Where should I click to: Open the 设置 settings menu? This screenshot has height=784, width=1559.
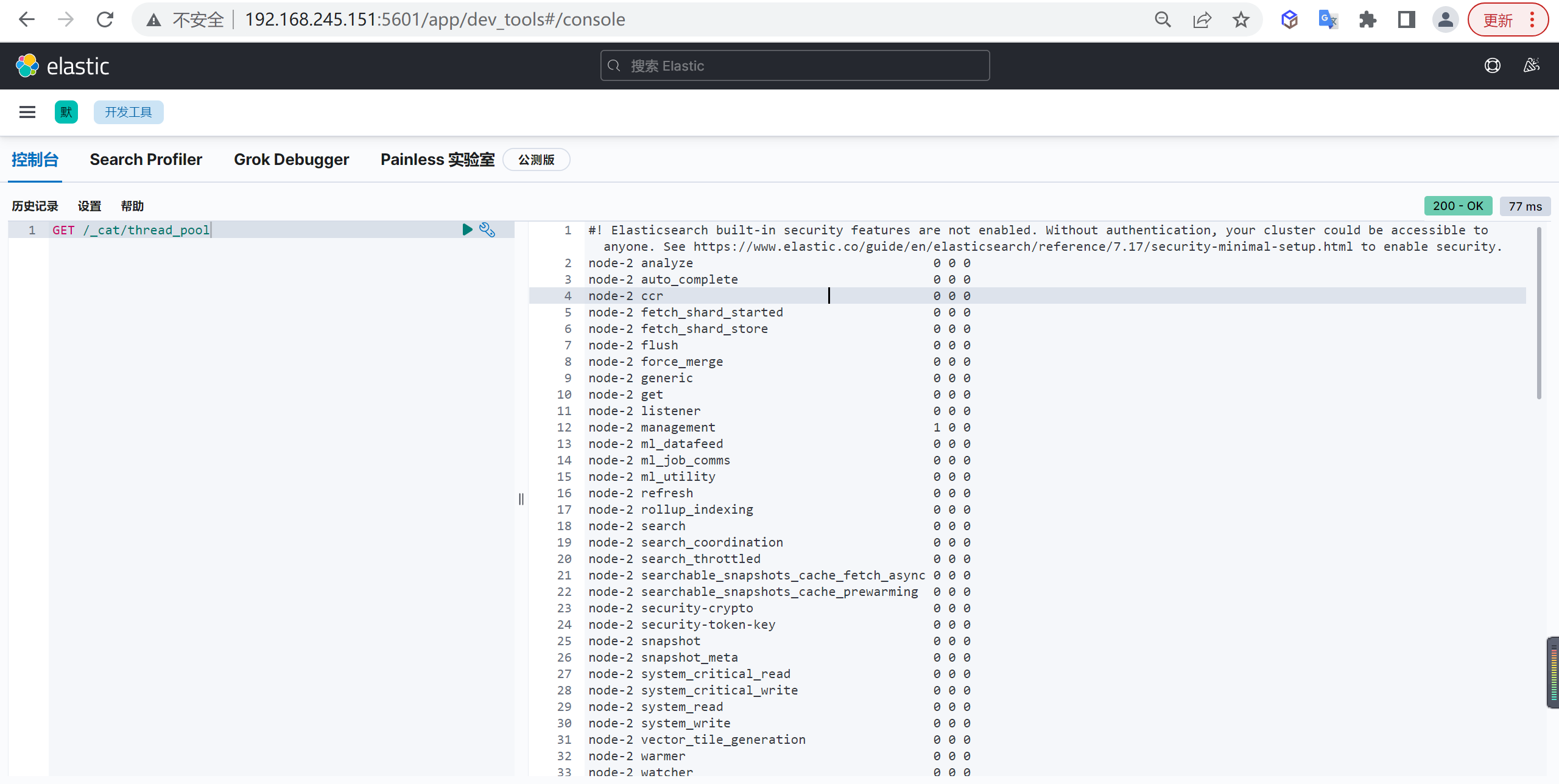coord(90,206)
